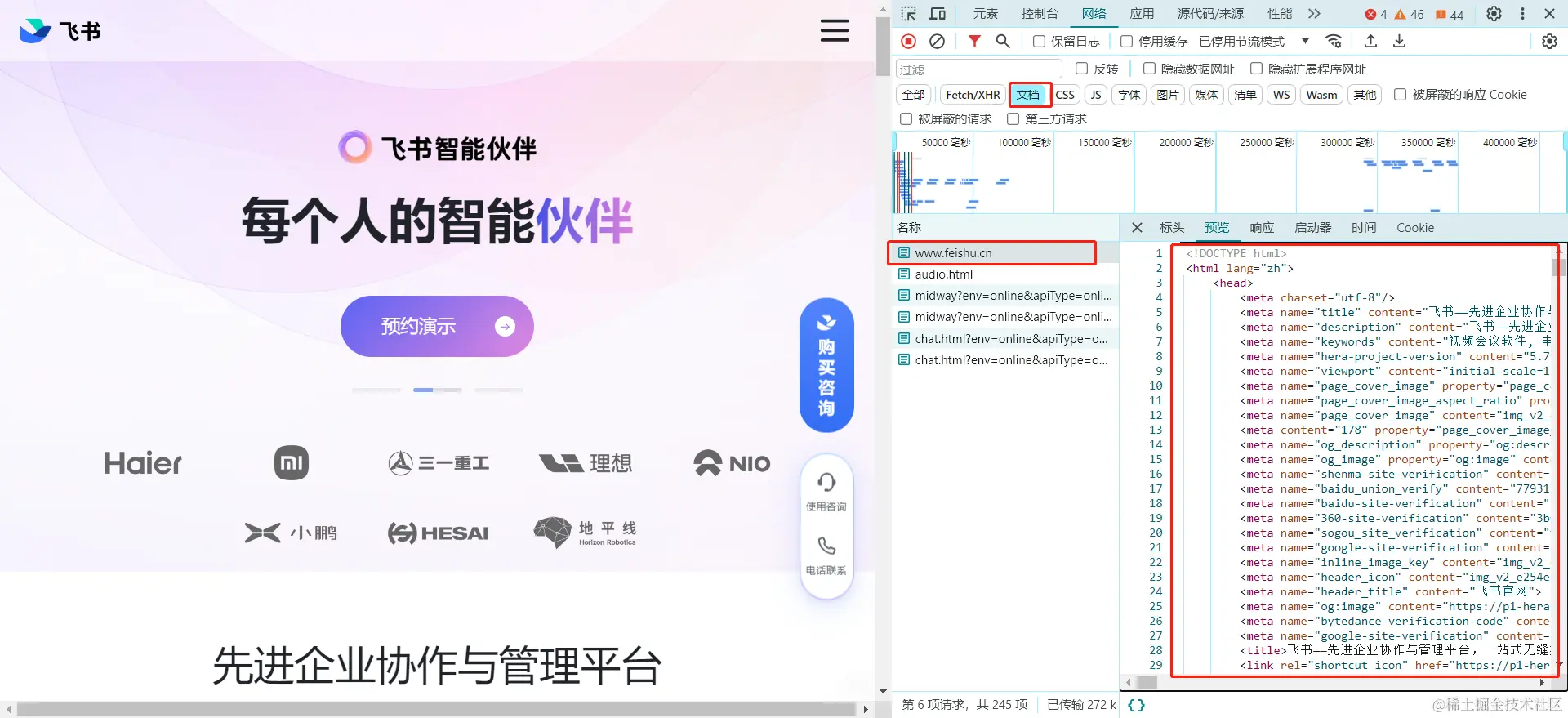Image resolution: width=1568 pixels, height=718 pixels.
Task: Open the 响应 tab in request details
Action: click(x=1262, y=228)
